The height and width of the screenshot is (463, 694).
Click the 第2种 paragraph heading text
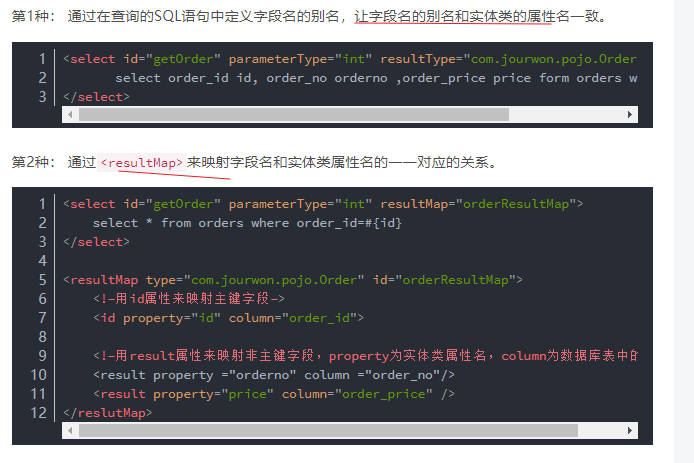(33, 162)
